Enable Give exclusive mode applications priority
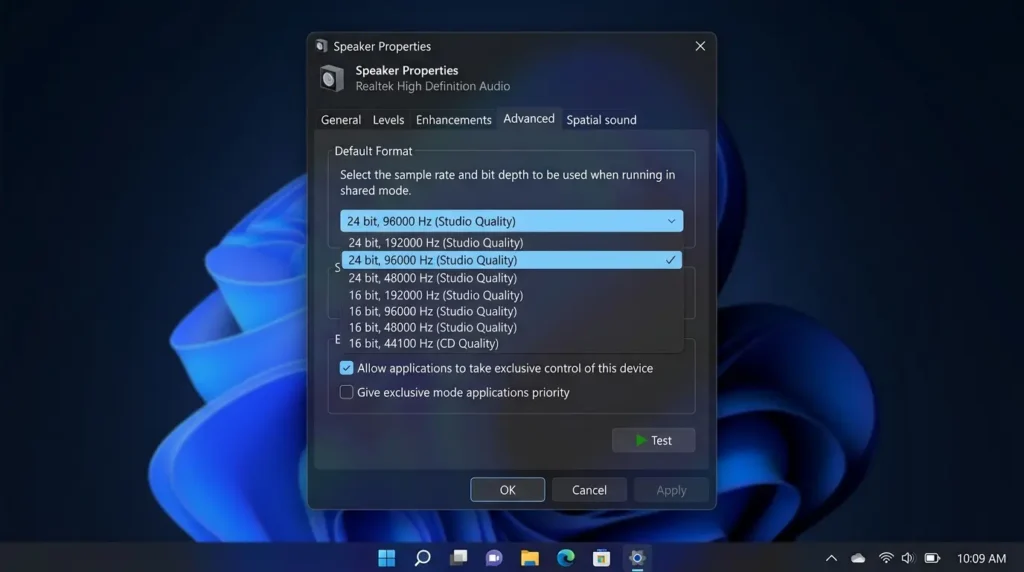This screenshot has height=572, width=1024. (x=346, y=392)
